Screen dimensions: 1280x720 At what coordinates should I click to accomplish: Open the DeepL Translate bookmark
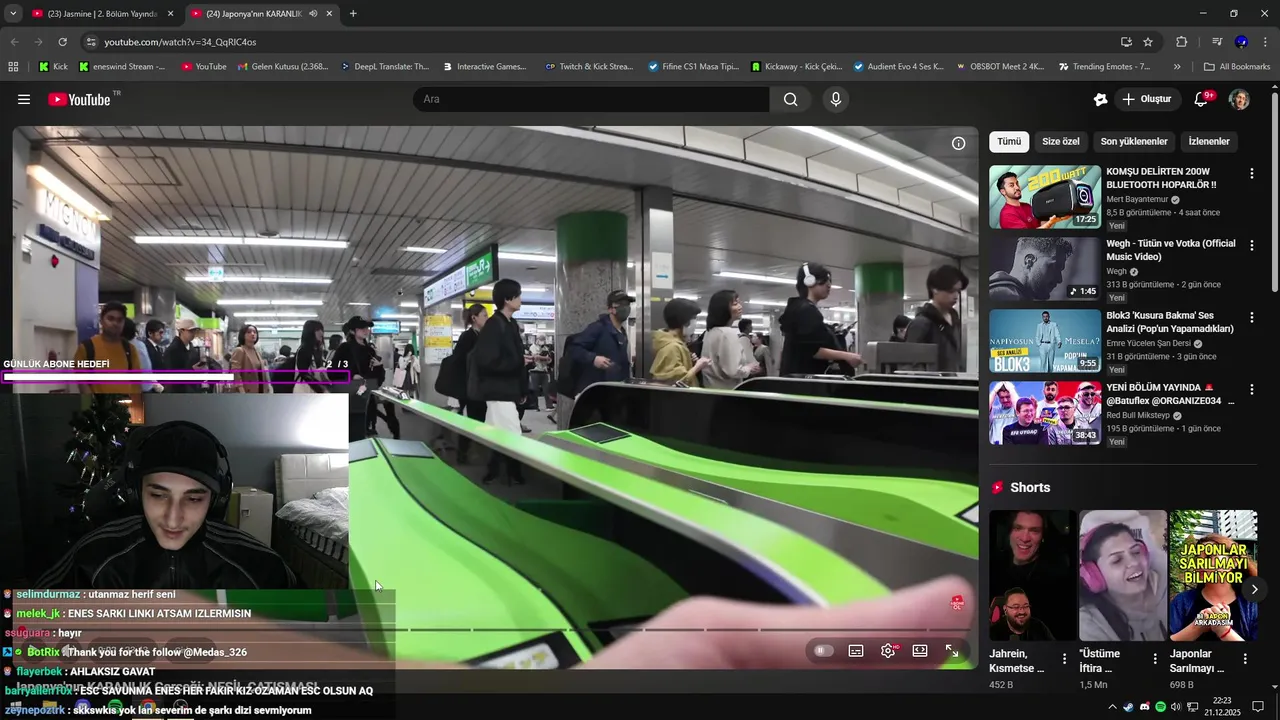[x=385, y=67]
